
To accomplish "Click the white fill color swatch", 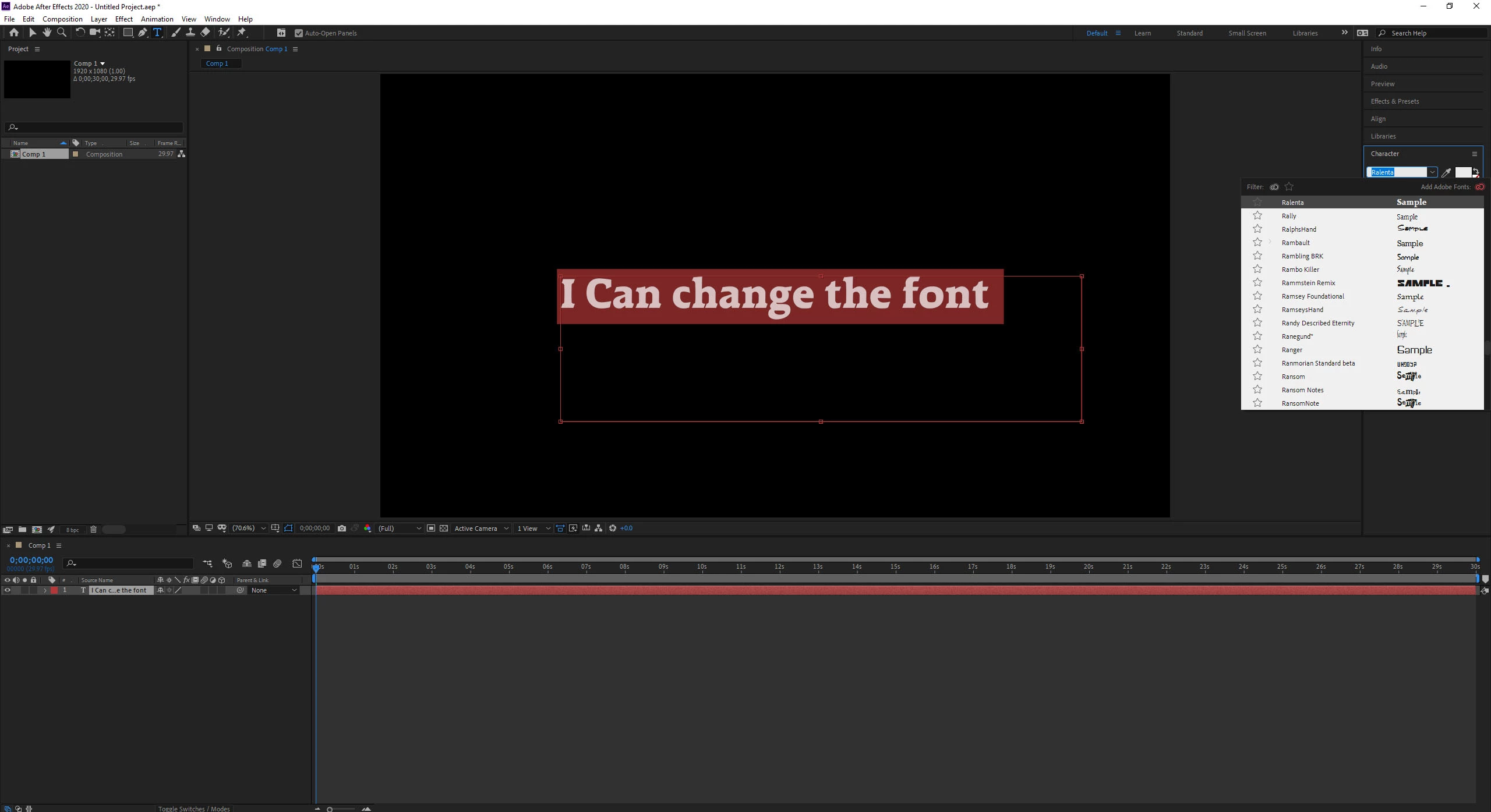I will click(x=1462, y=172).
